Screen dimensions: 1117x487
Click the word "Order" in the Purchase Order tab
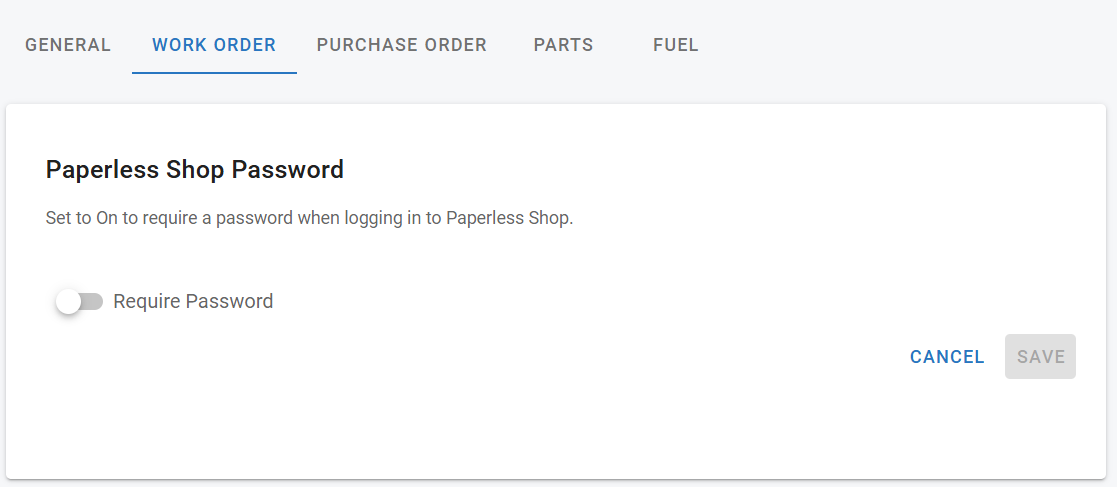tap(452, 45)
